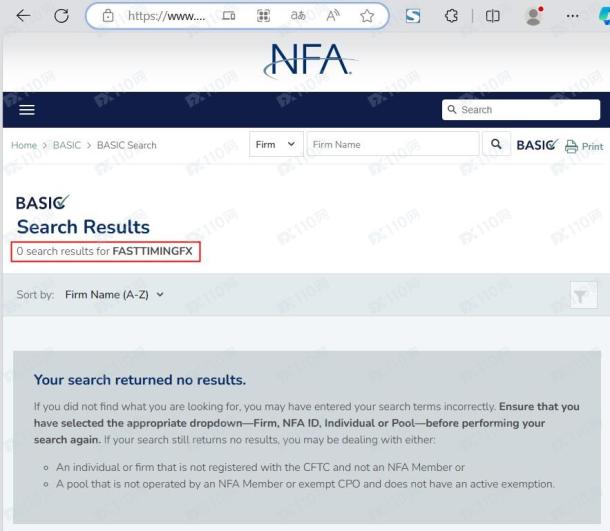Select the FASTTIMINGFX search term text
Viewport: 610px width, 531px height.
pos(152,251)
